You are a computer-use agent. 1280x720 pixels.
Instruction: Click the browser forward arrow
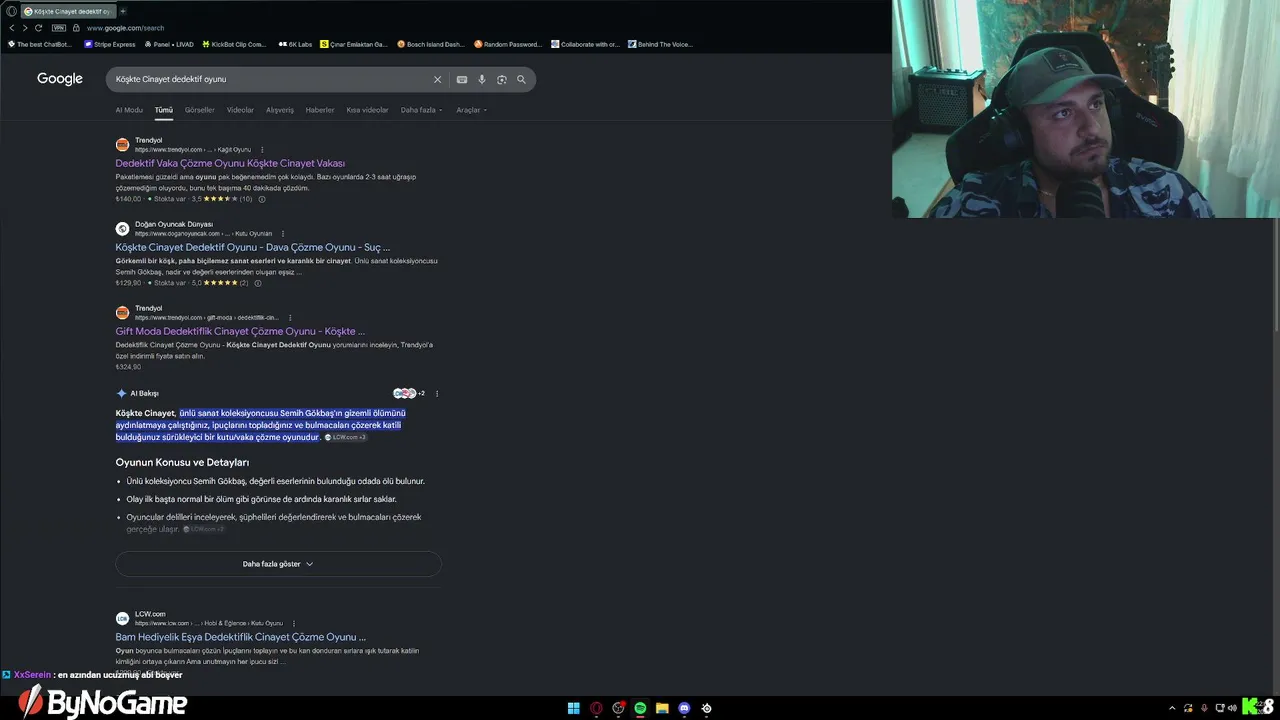coord(25,28)
